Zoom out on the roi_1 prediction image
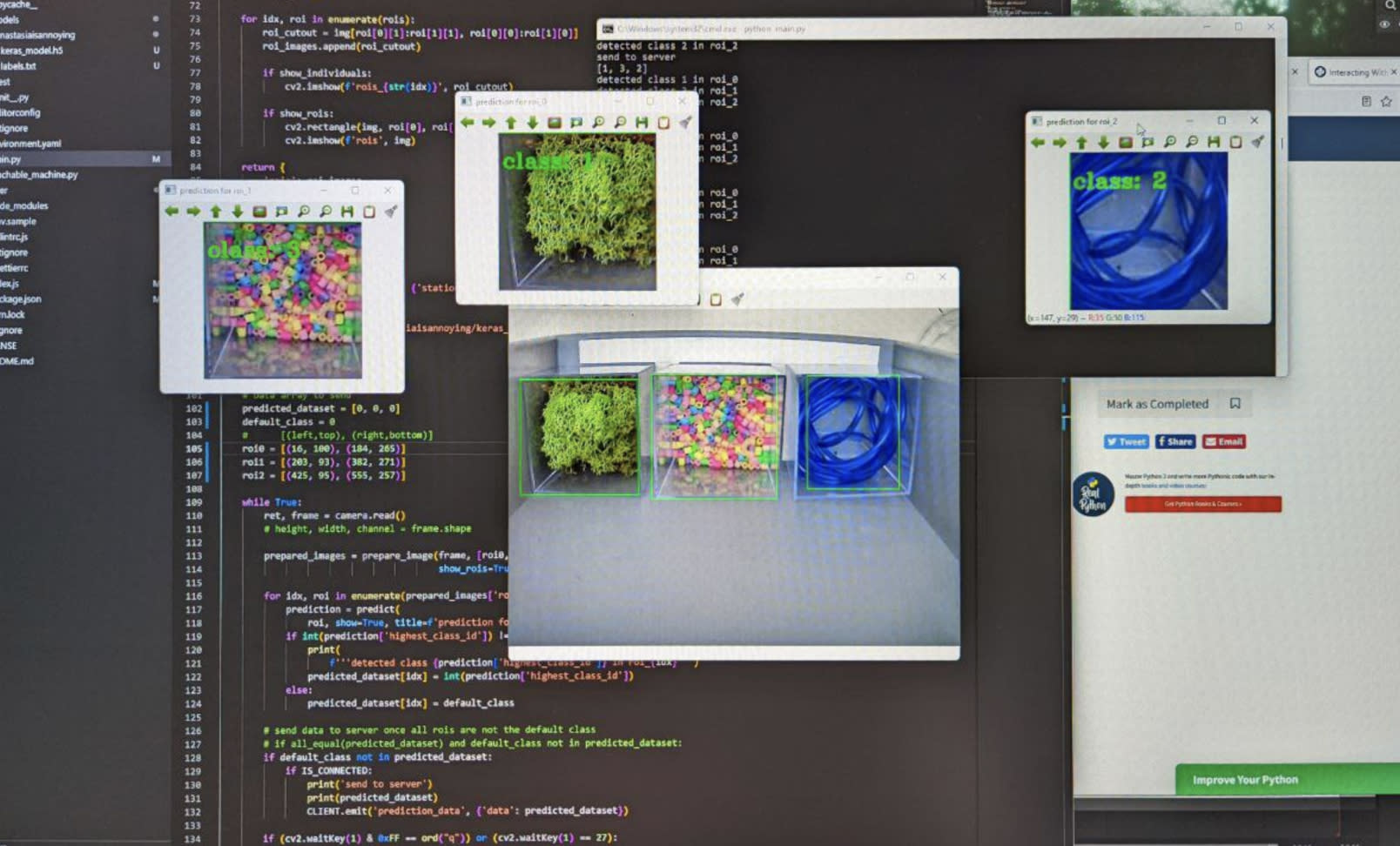Screen dimensions: 1400x846 point(325,211)
